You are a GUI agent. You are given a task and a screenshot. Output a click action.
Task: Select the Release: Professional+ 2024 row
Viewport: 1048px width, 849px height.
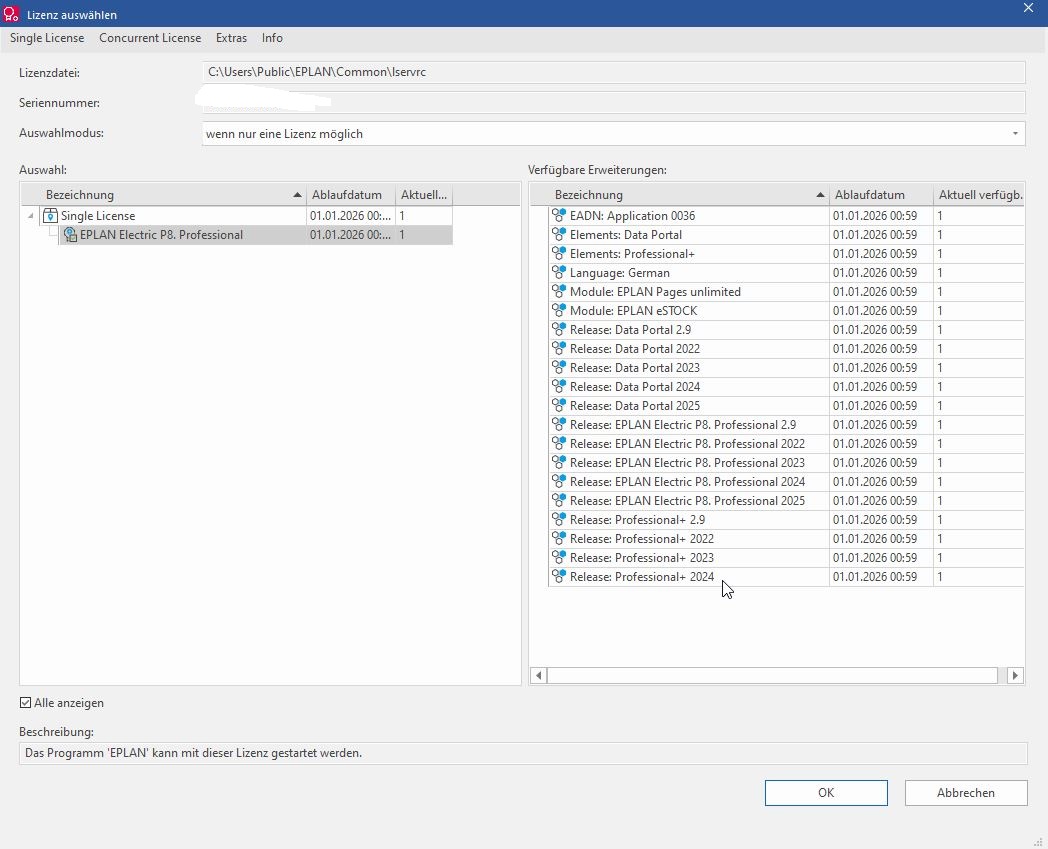pyautogui.click(x=787, y=576)
